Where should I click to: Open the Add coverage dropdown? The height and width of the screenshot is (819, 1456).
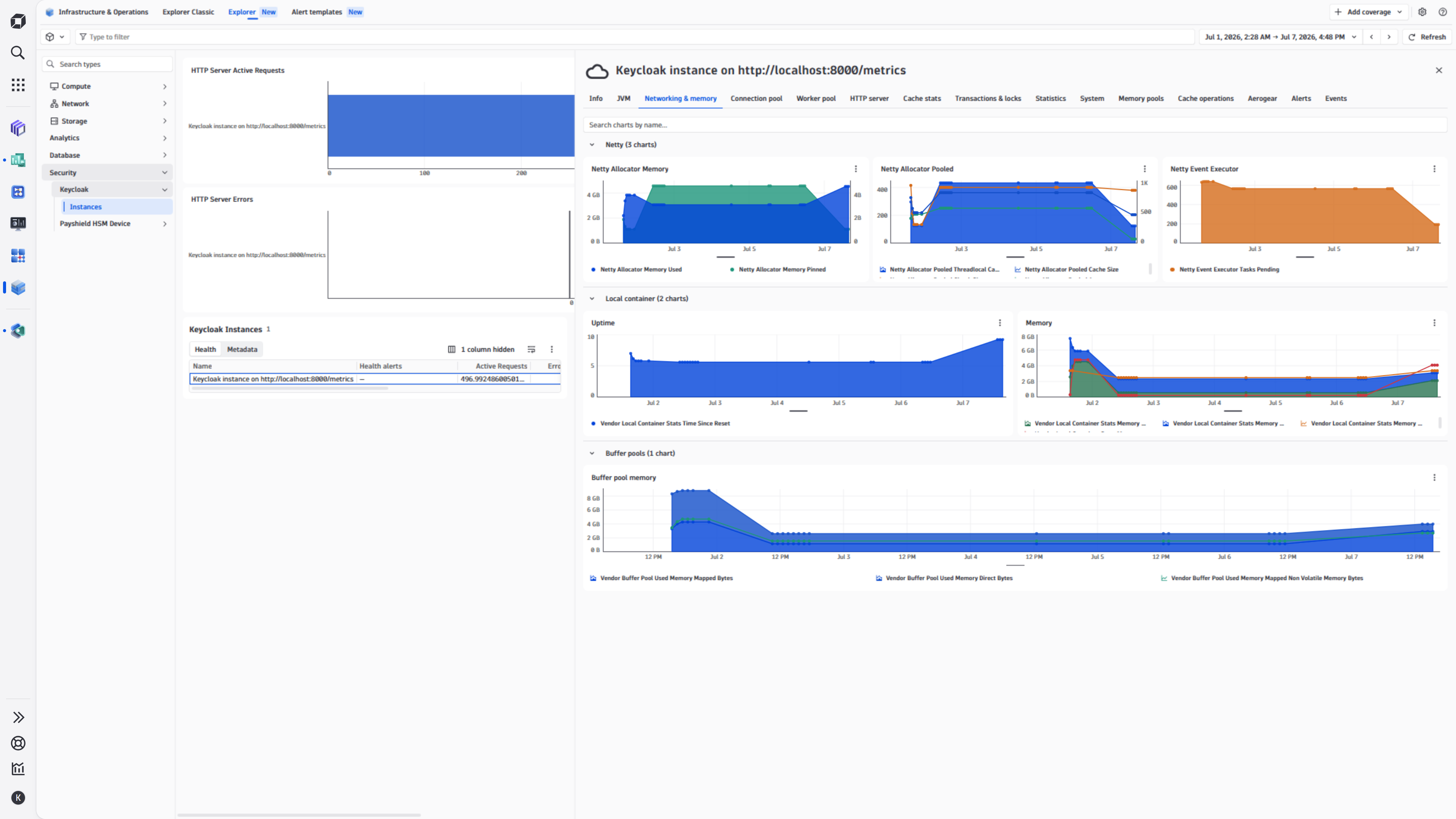click(1369, 12)
